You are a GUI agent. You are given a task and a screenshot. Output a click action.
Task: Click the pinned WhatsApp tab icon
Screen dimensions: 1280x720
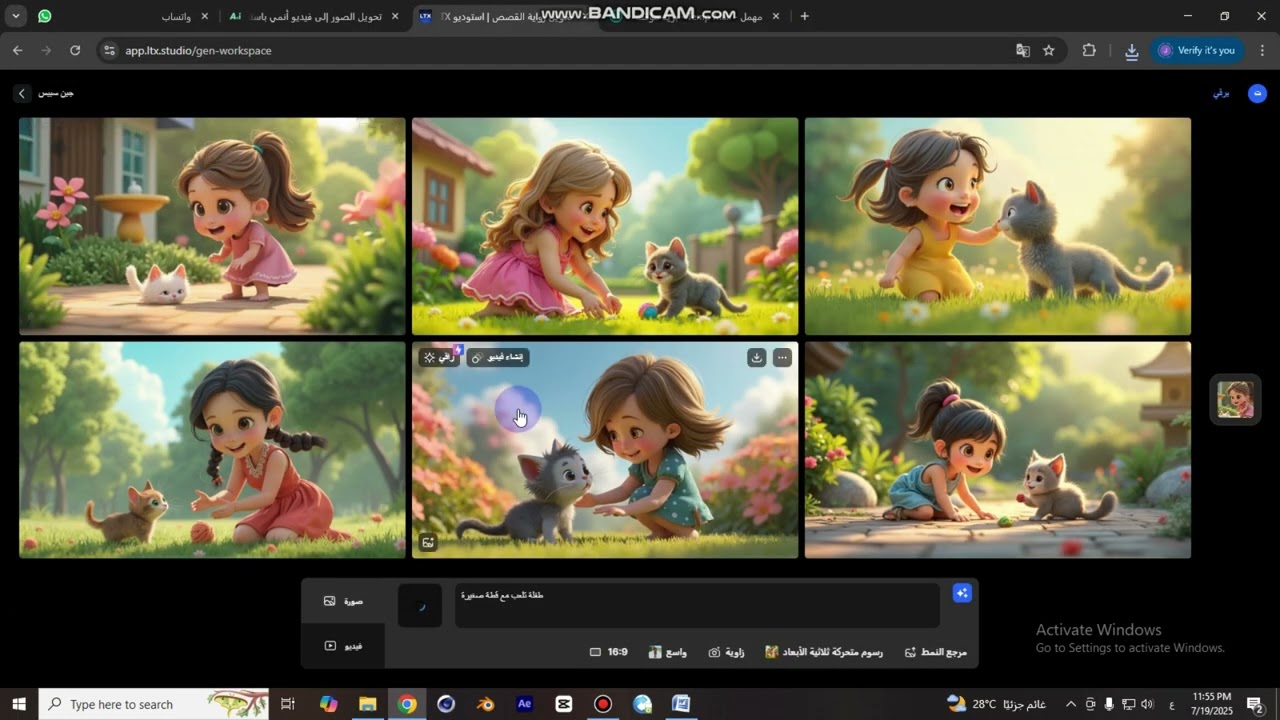tap(45, 16)
